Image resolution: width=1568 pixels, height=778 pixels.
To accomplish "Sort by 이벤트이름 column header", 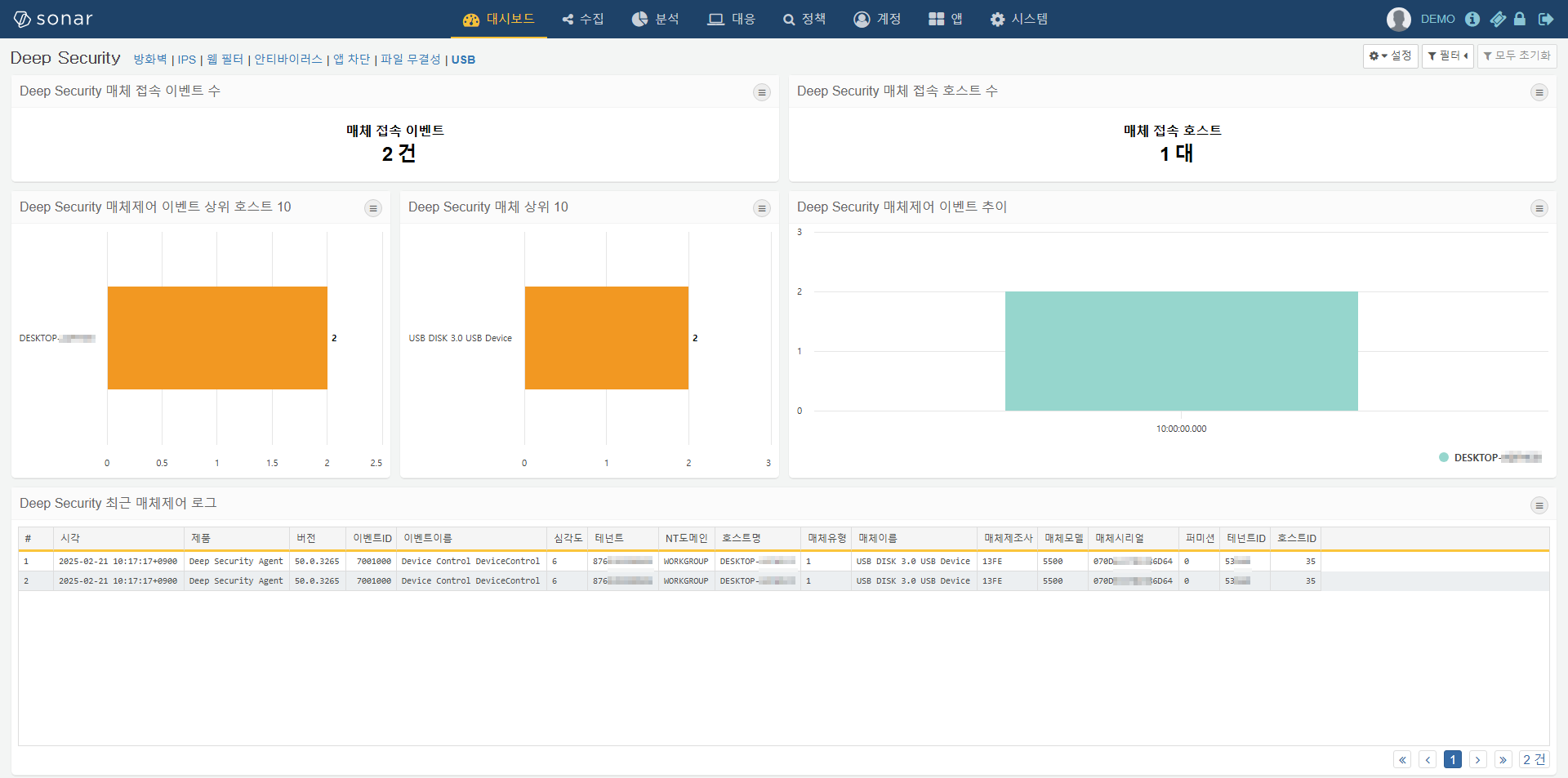I will pos(471,538).
